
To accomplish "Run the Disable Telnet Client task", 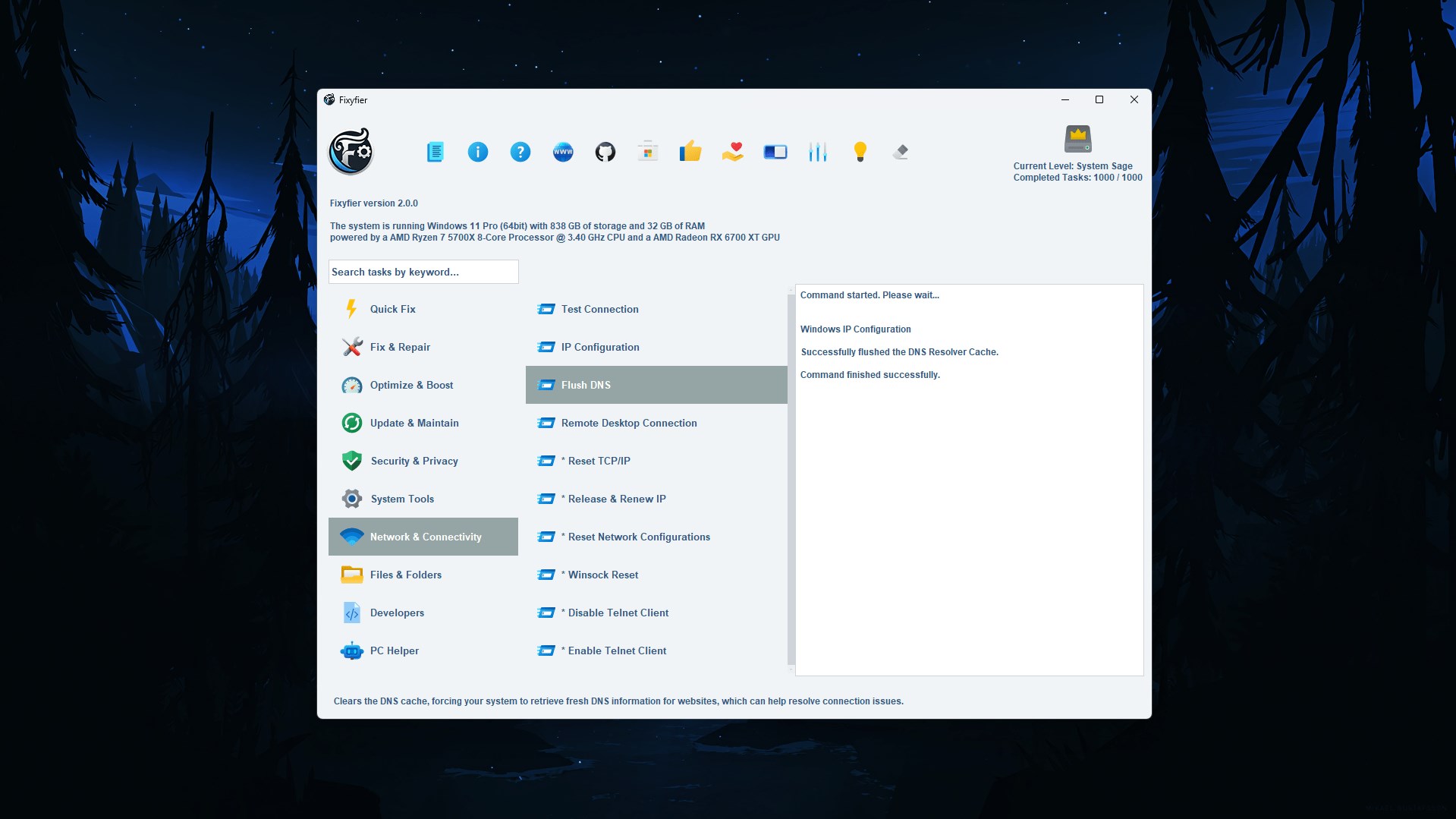I will [656, 613].
